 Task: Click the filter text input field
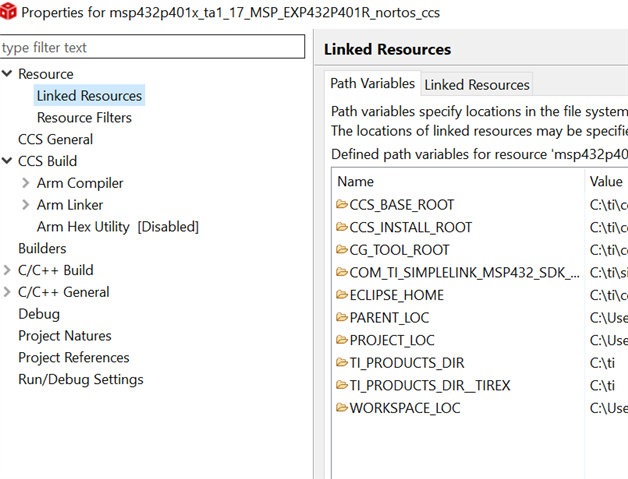(x=152, y=47)
